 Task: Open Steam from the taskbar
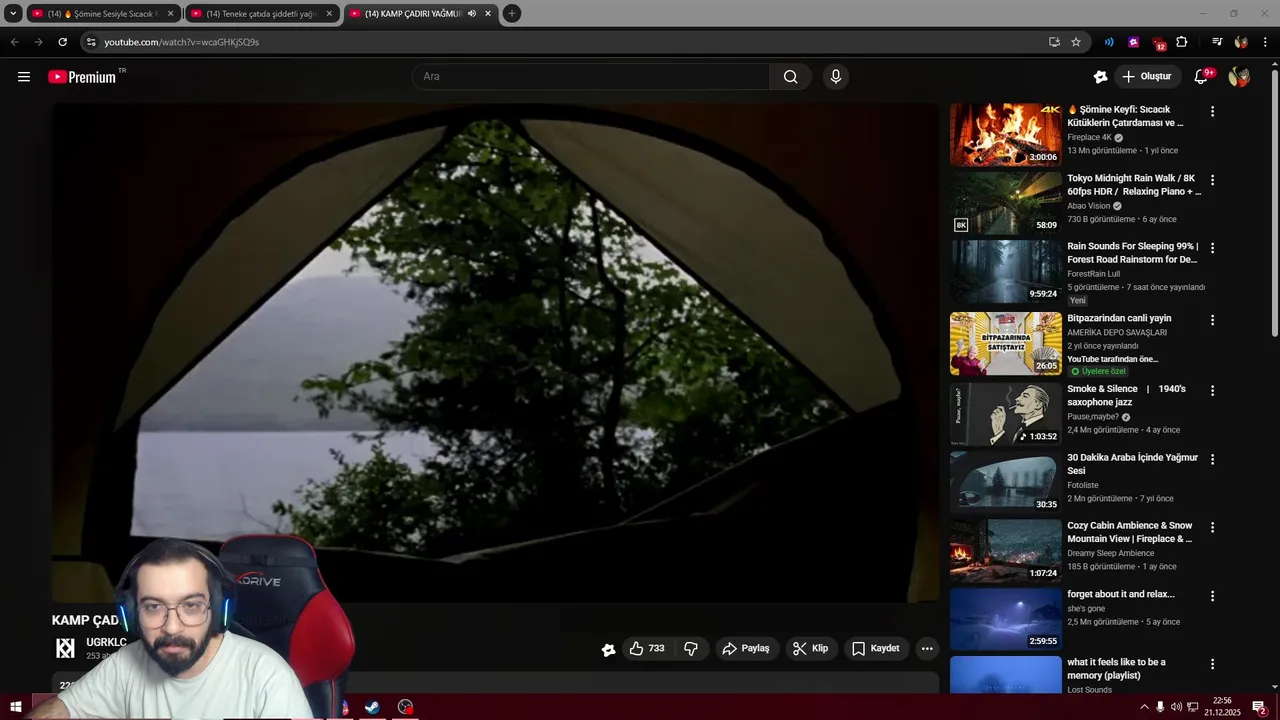(371, 707)
